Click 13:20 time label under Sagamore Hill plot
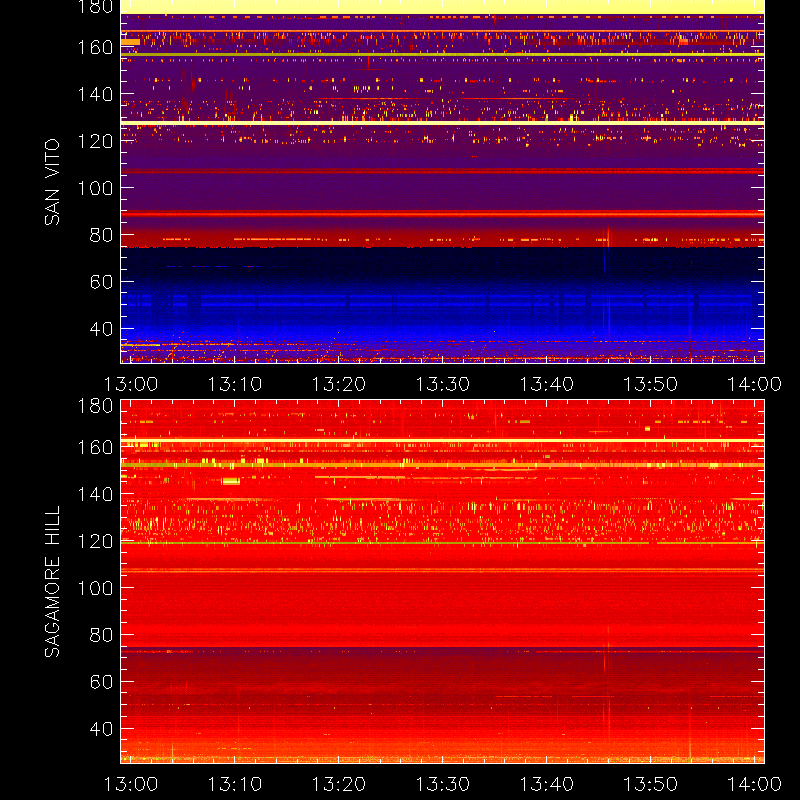 pos(339,784)
